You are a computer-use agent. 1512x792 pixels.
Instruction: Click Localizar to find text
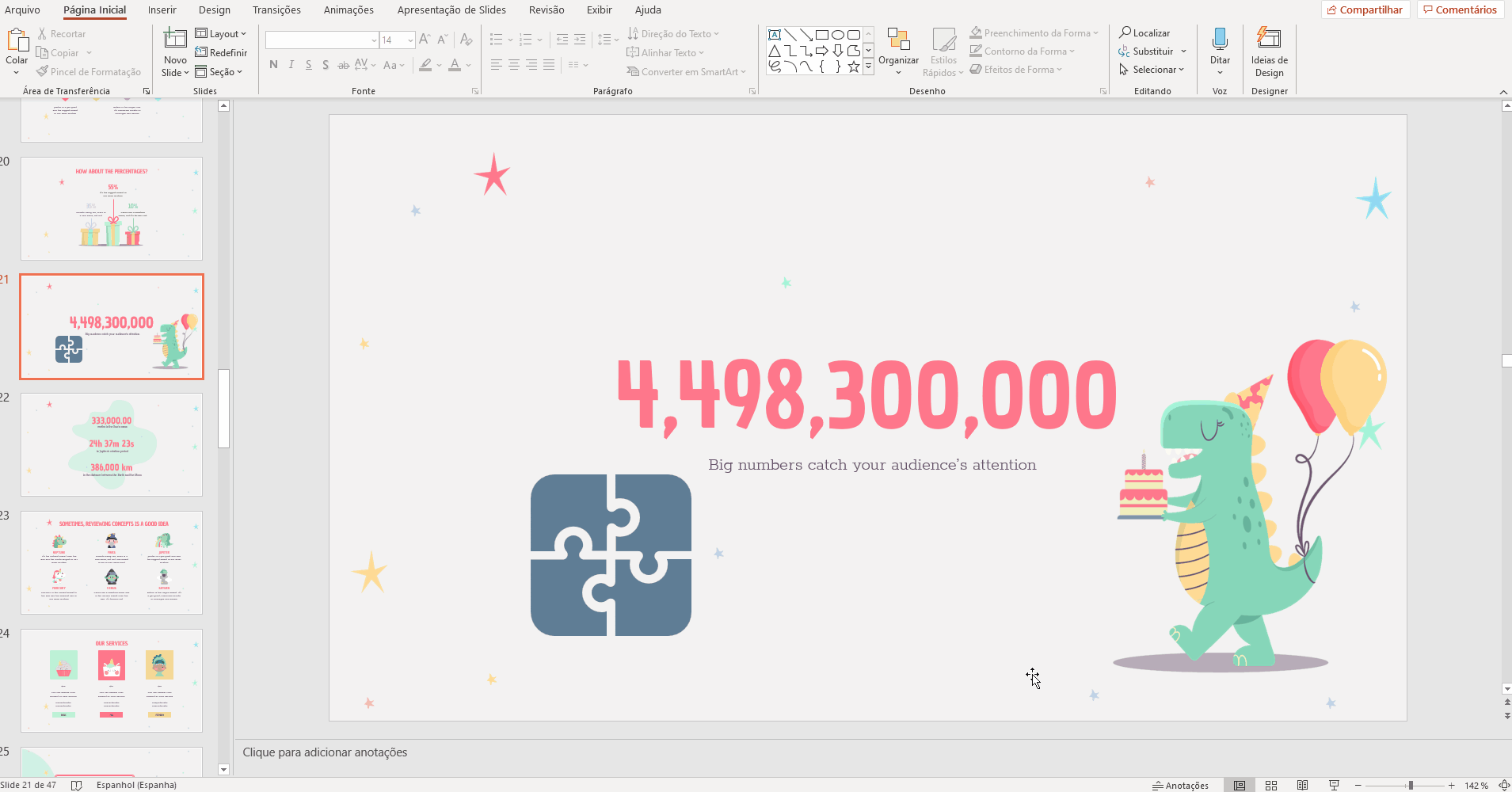click(x=1144, y=32)
